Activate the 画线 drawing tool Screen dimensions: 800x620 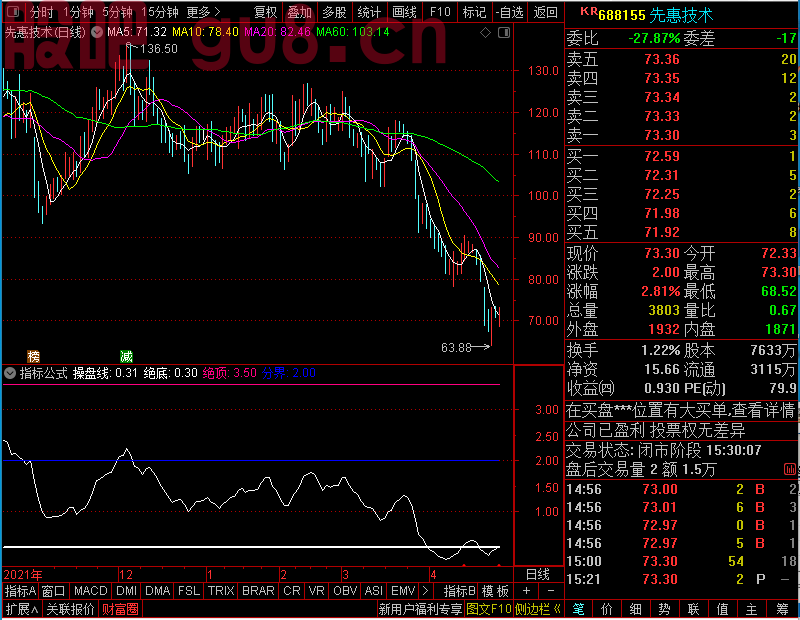click(404, 12)
